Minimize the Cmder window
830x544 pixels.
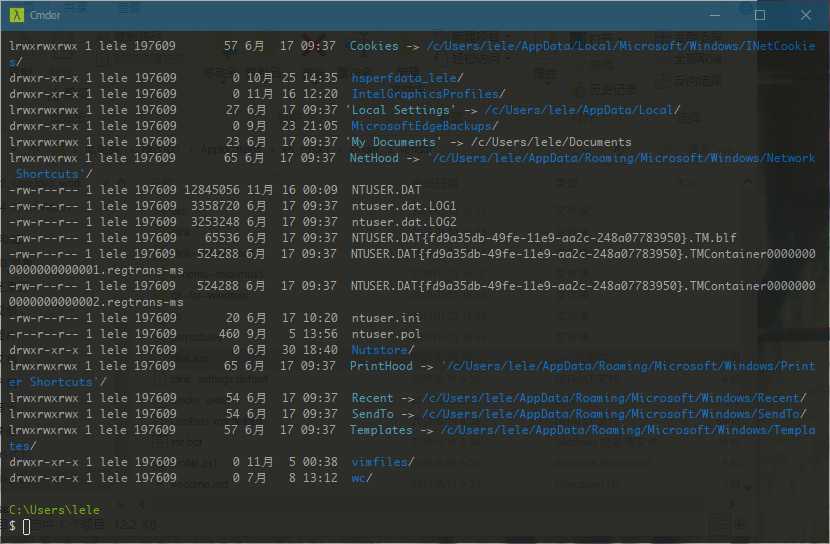pyautogui.click(x=715, y=15)
